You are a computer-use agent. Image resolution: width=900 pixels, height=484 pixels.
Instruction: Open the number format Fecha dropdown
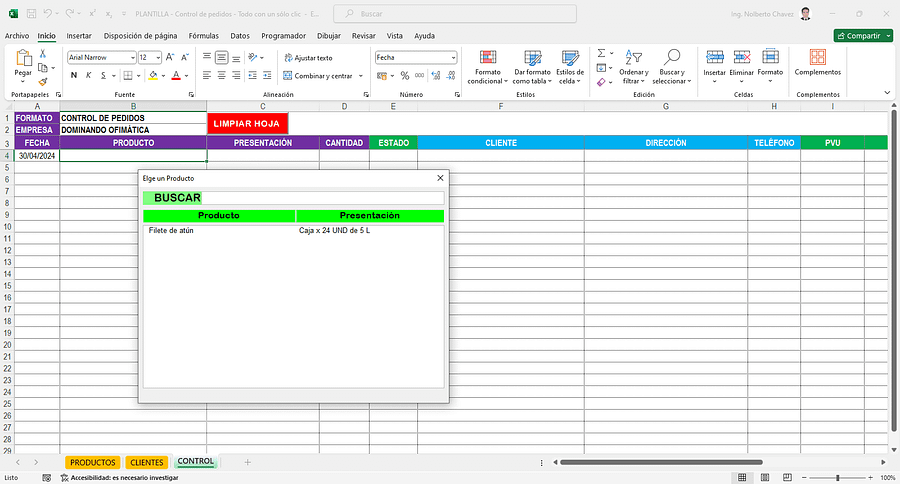click(x=453, y=57)
